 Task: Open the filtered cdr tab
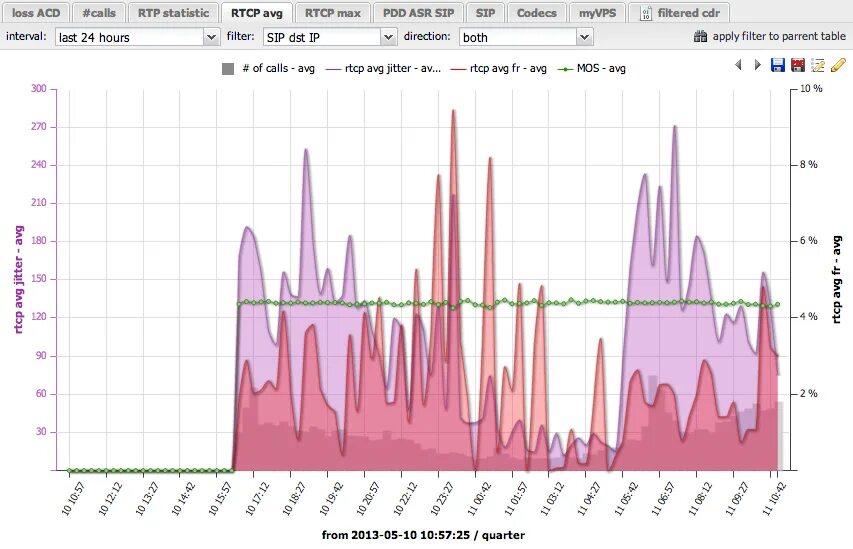point(680,13)
